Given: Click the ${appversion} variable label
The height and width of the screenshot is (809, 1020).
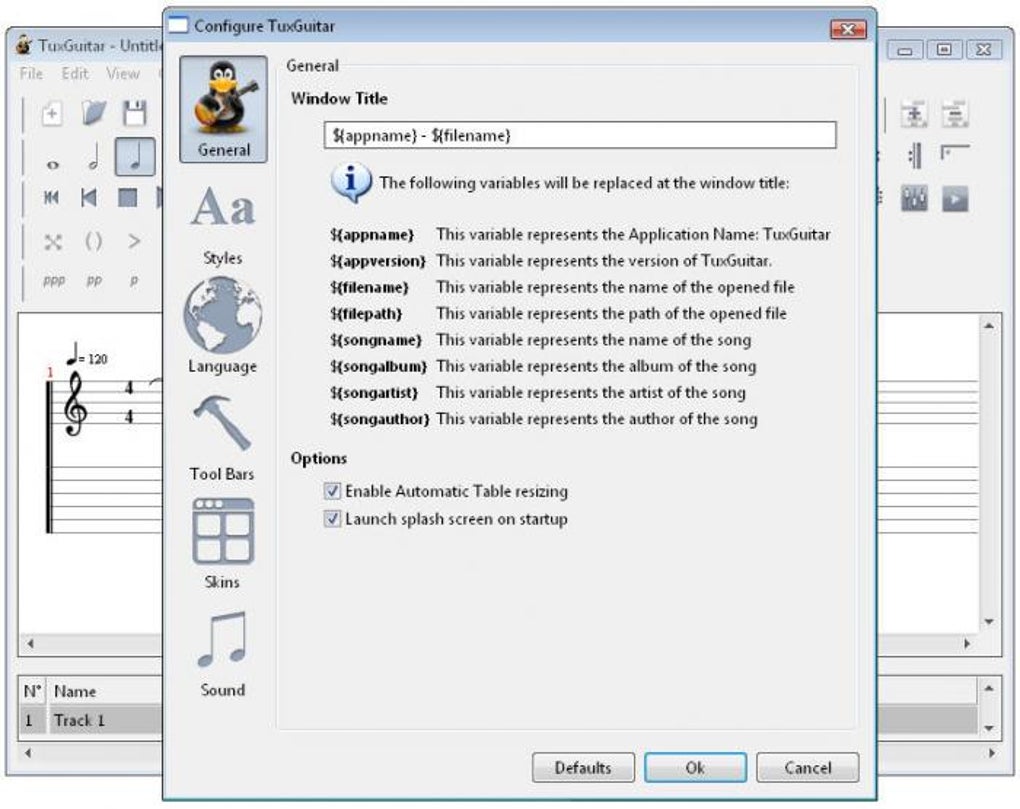Looking at the screenshot, I should tap(378, 261).
